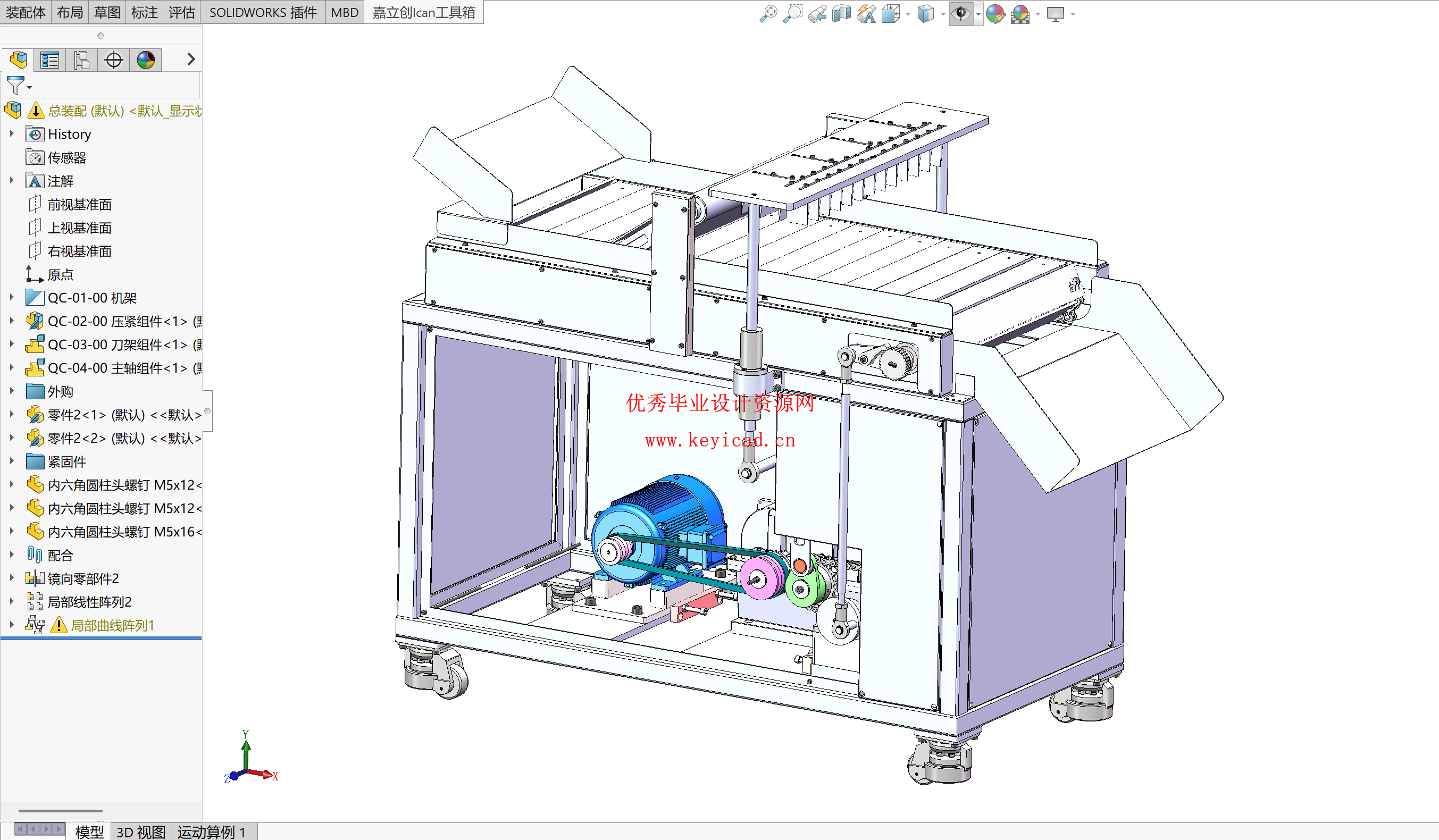Viewport: 1439px width, 840px height.
Task: Select the 传感器 sensors item
Action: tap(55, 157)
